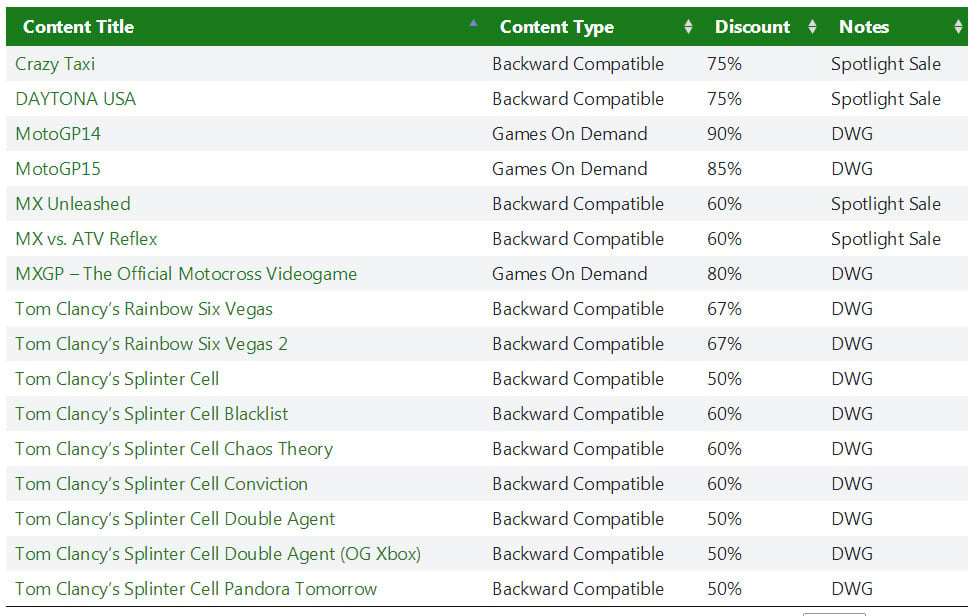Open the Crazy Taxi link
The width and height of the screenshot is (980, 616).
pos(55,64)
